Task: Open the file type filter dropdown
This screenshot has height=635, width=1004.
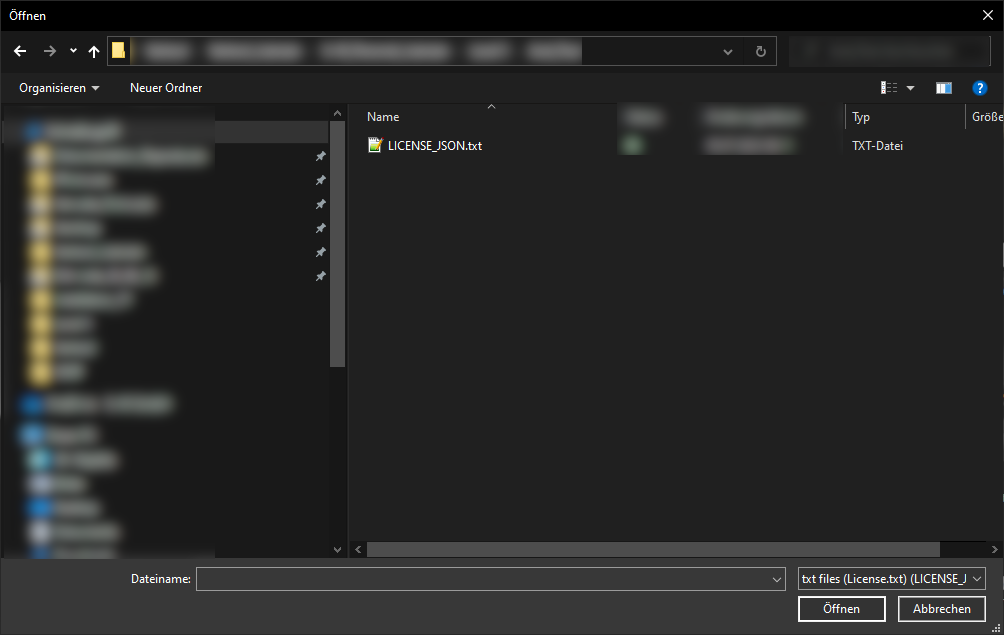Action: click(977, 579)
